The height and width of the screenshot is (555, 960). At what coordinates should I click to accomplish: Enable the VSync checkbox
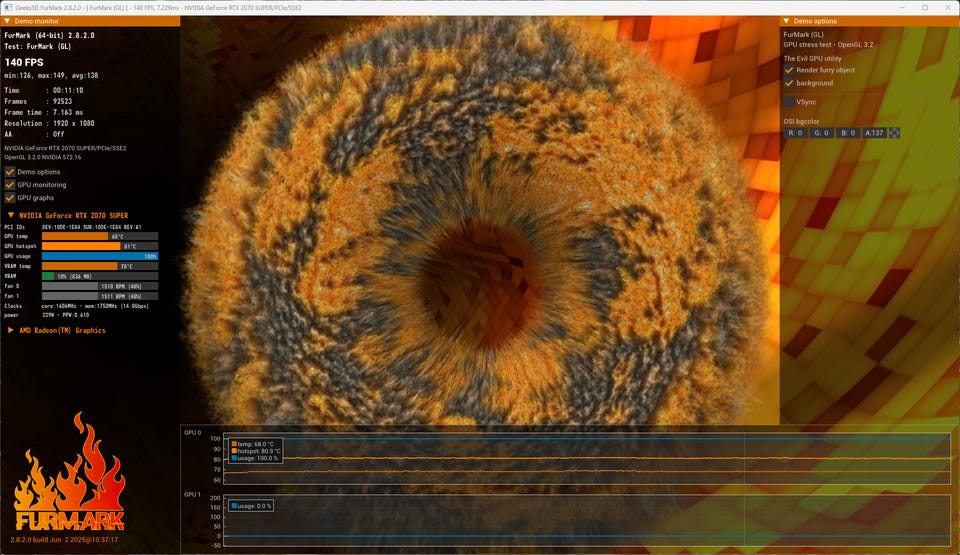(x=789, y=102)
